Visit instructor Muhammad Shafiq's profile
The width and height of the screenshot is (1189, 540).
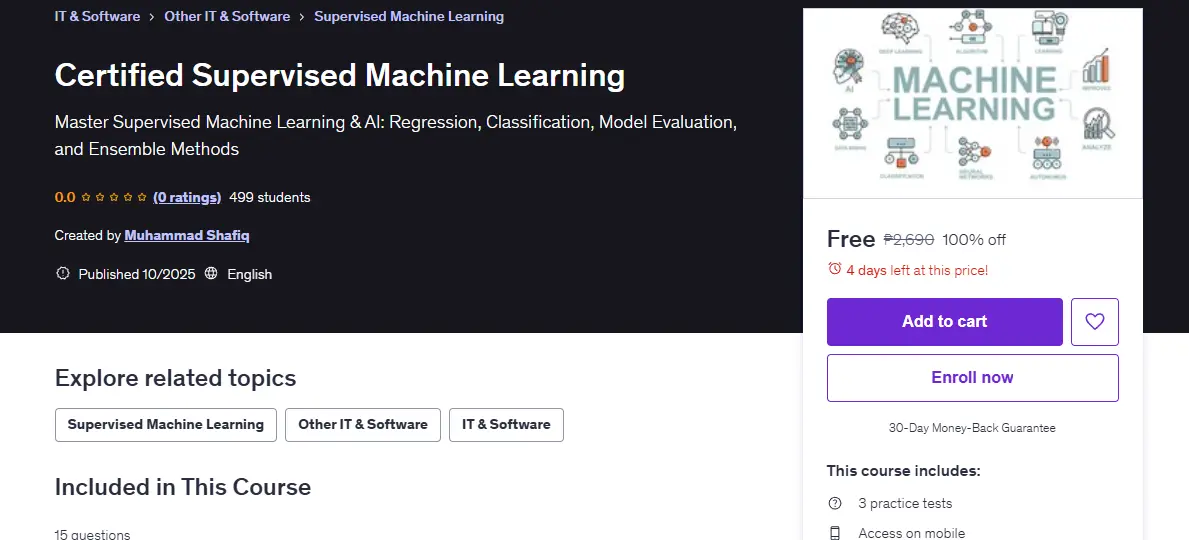tap(187, 235)
